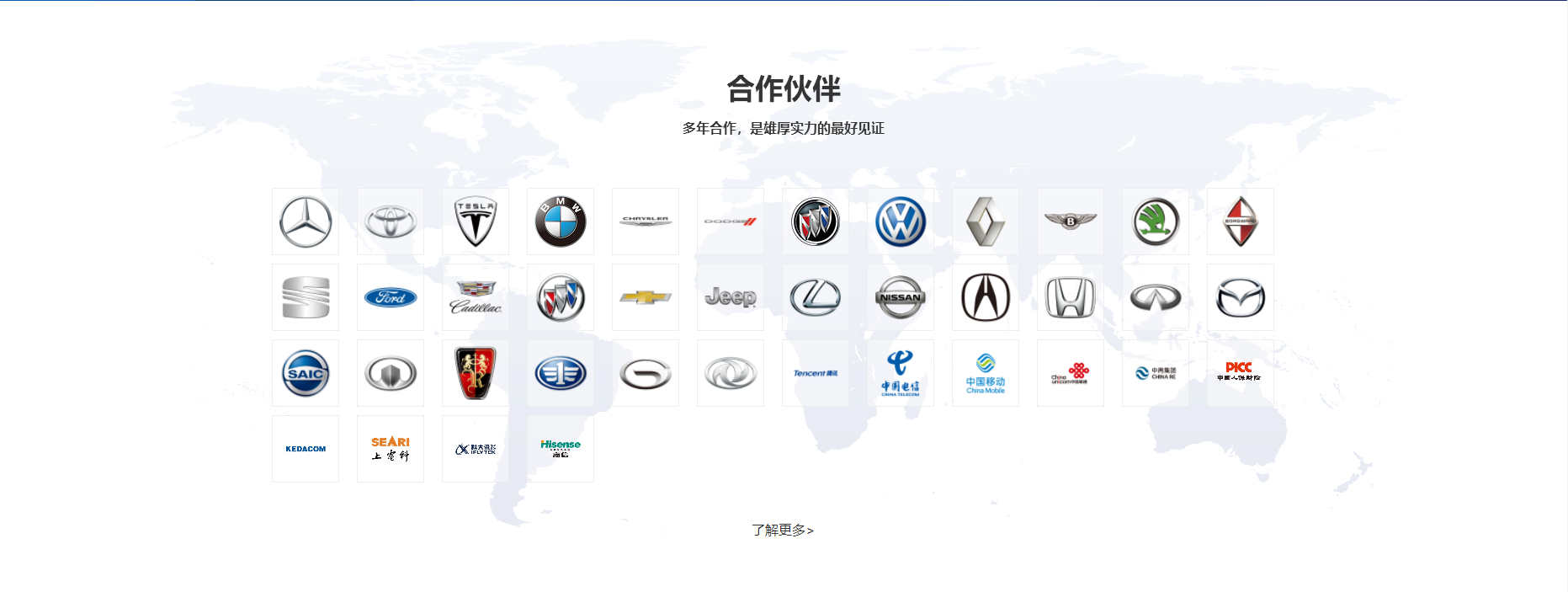Click the Chevrolet gold bowtie logo
The height and width of the screenshot is (592, 1568).
[646, 297]
